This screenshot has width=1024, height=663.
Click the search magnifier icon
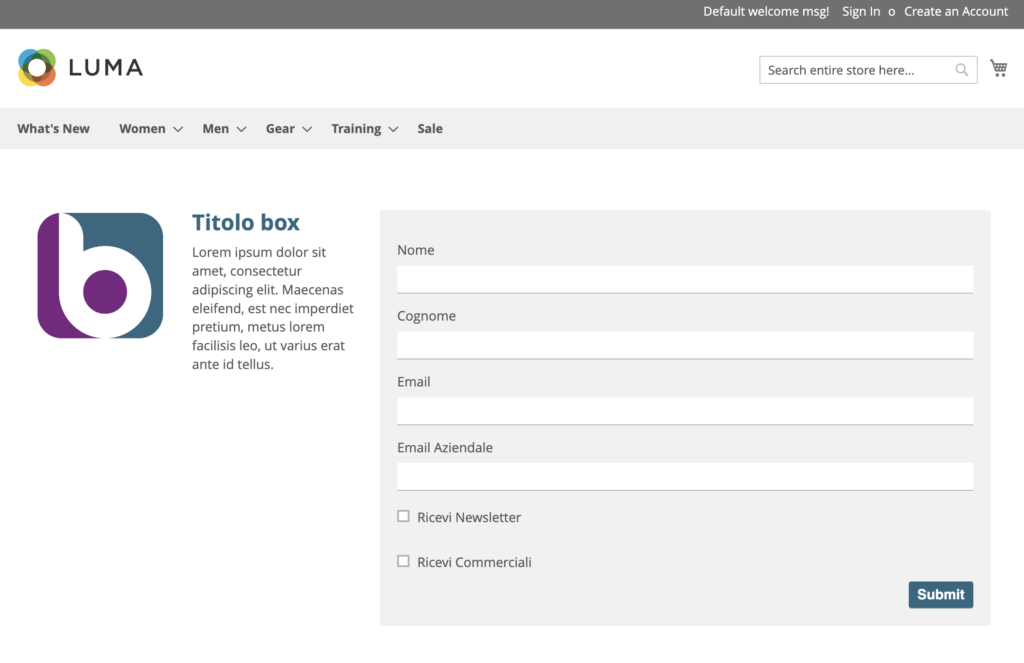(x=961, y=70)
